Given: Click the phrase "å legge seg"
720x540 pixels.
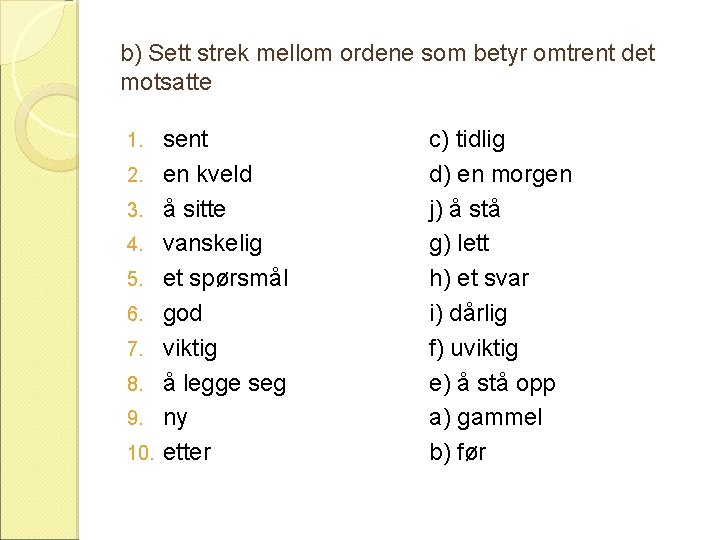Looking at the screenshot, I should (225, 383).
